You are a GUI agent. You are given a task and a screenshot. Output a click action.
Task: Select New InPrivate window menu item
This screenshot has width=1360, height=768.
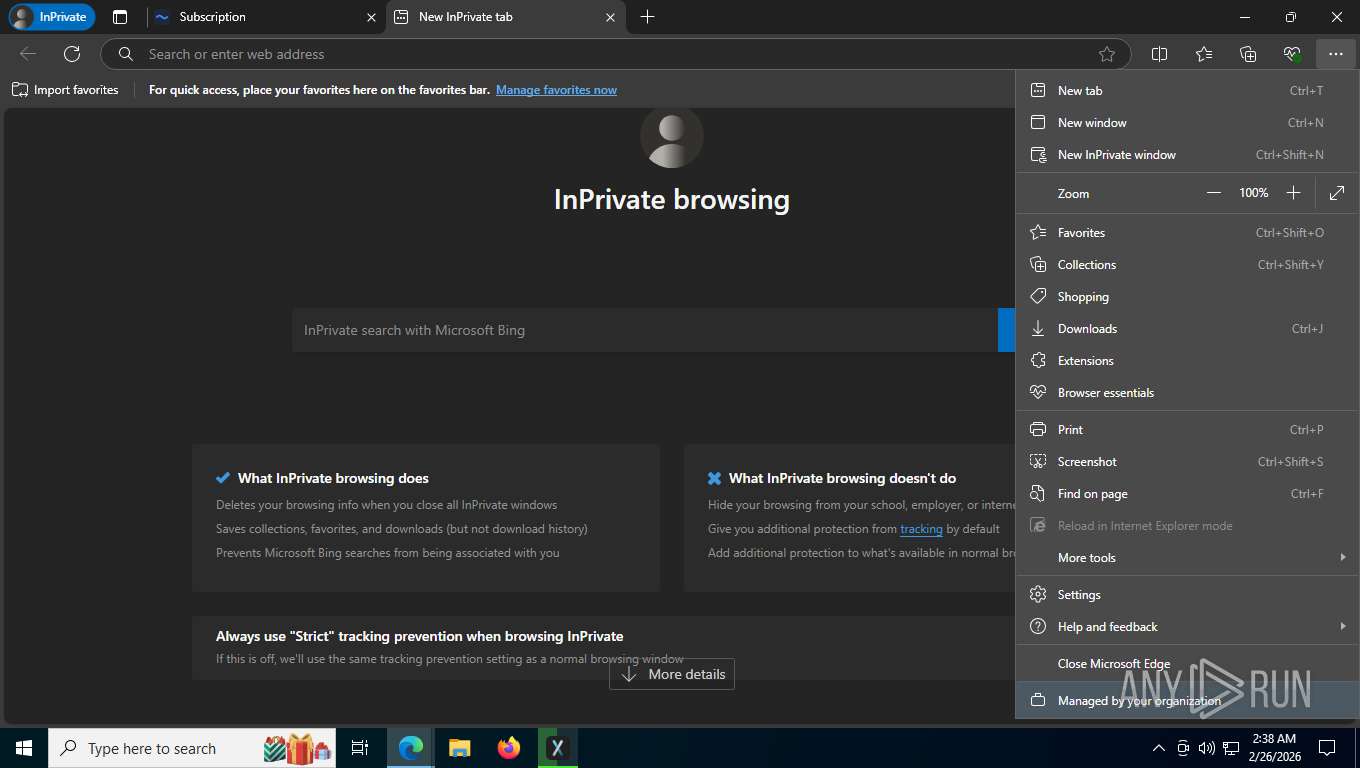(x=1187, y=155)
